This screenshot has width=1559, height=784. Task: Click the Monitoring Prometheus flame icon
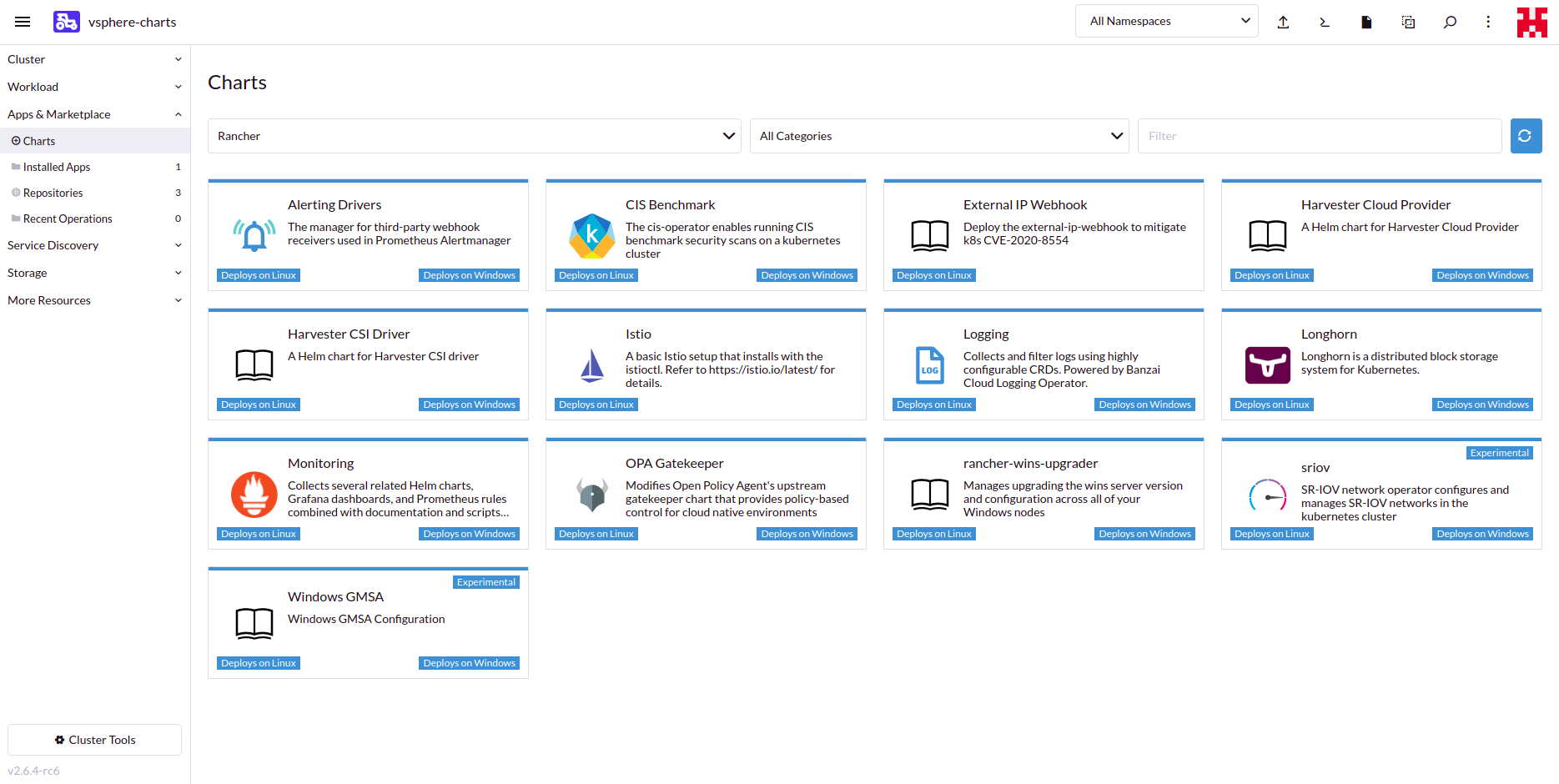(254, 495)
